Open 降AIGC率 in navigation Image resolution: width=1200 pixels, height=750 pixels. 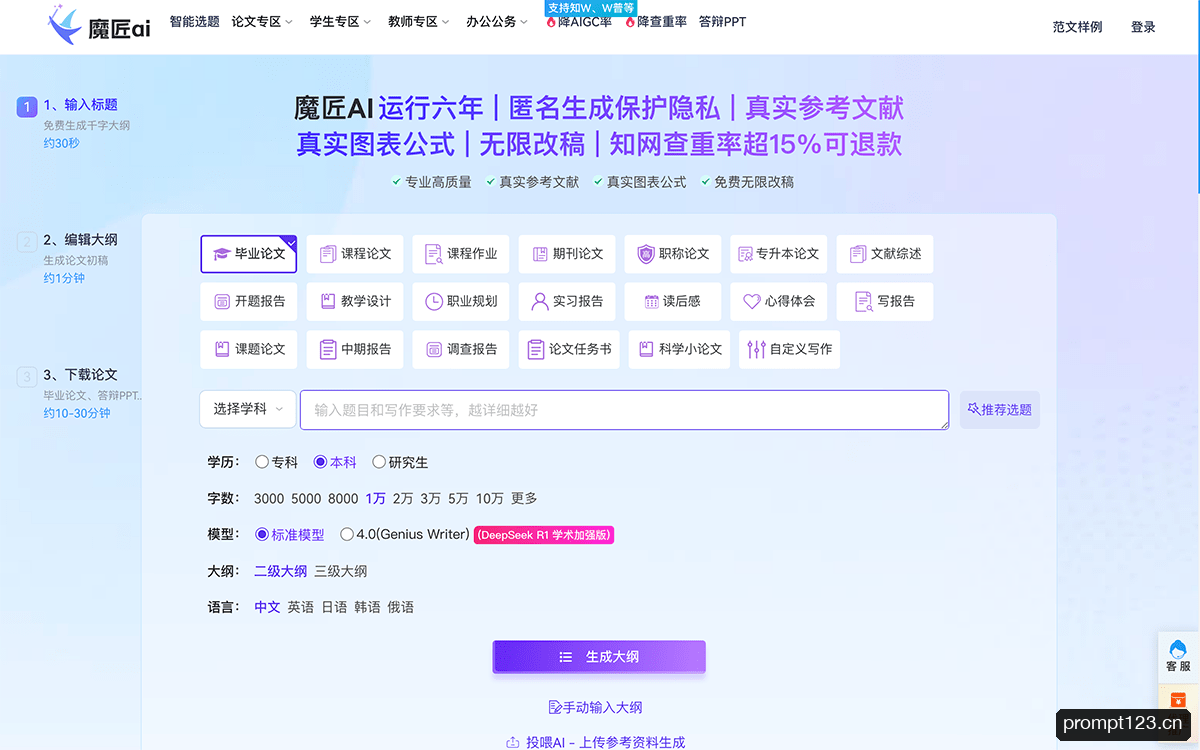579,22
